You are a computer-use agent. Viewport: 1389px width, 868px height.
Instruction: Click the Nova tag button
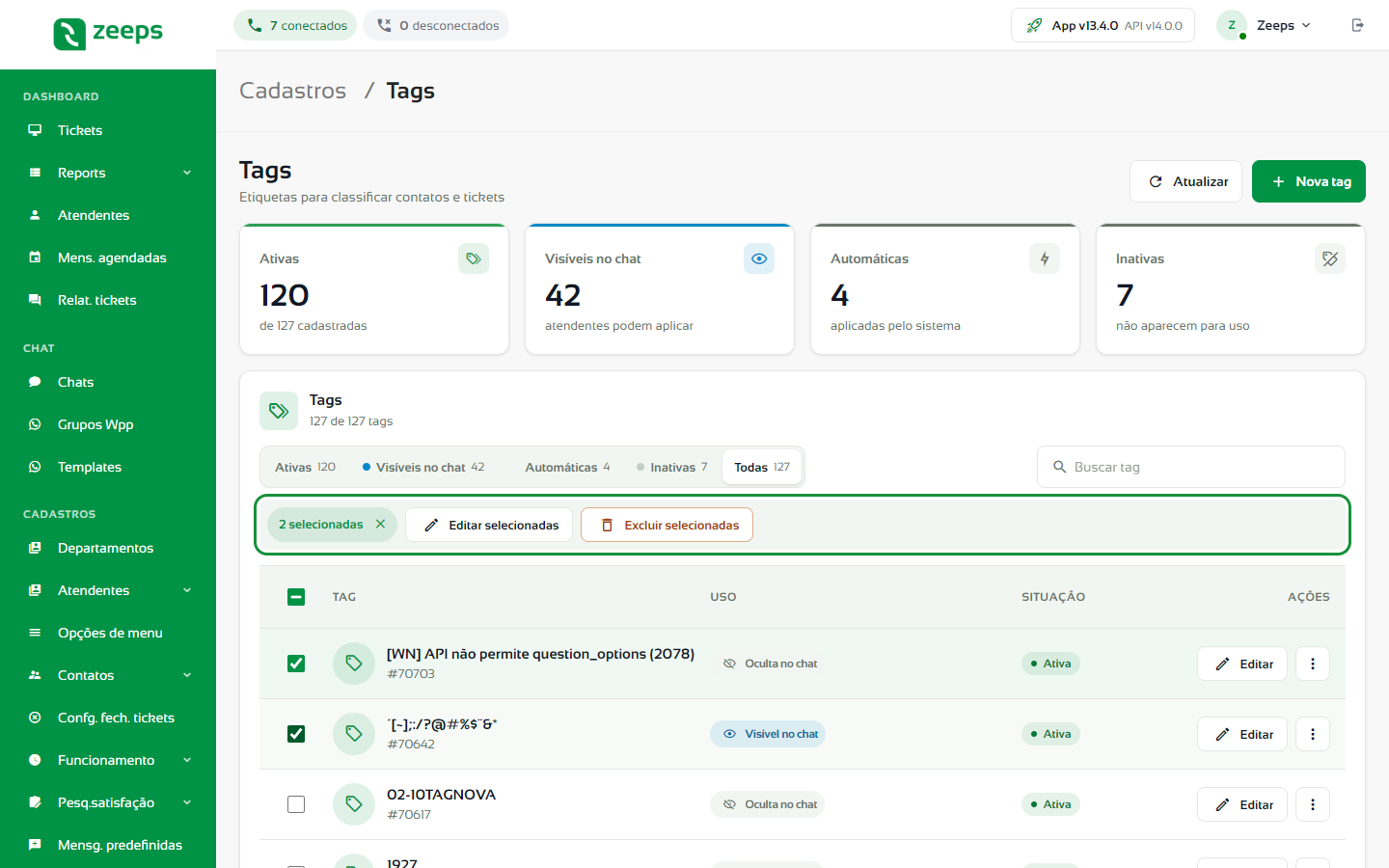tap(1309, 181)
